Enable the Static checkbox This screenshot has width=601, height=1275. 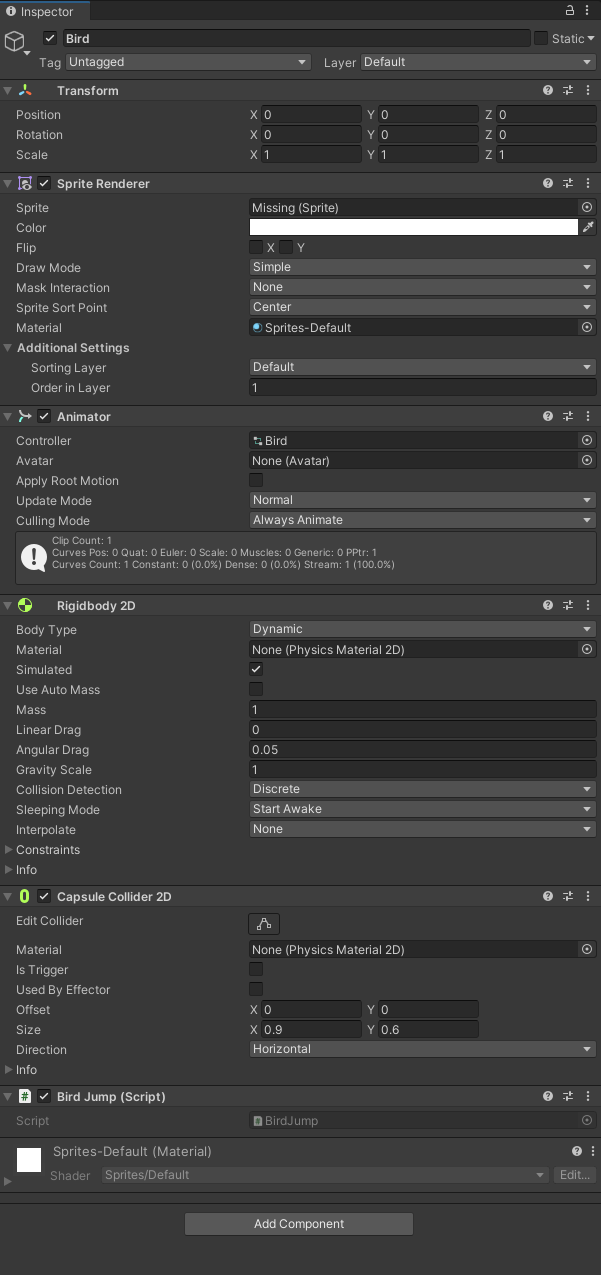541,38
